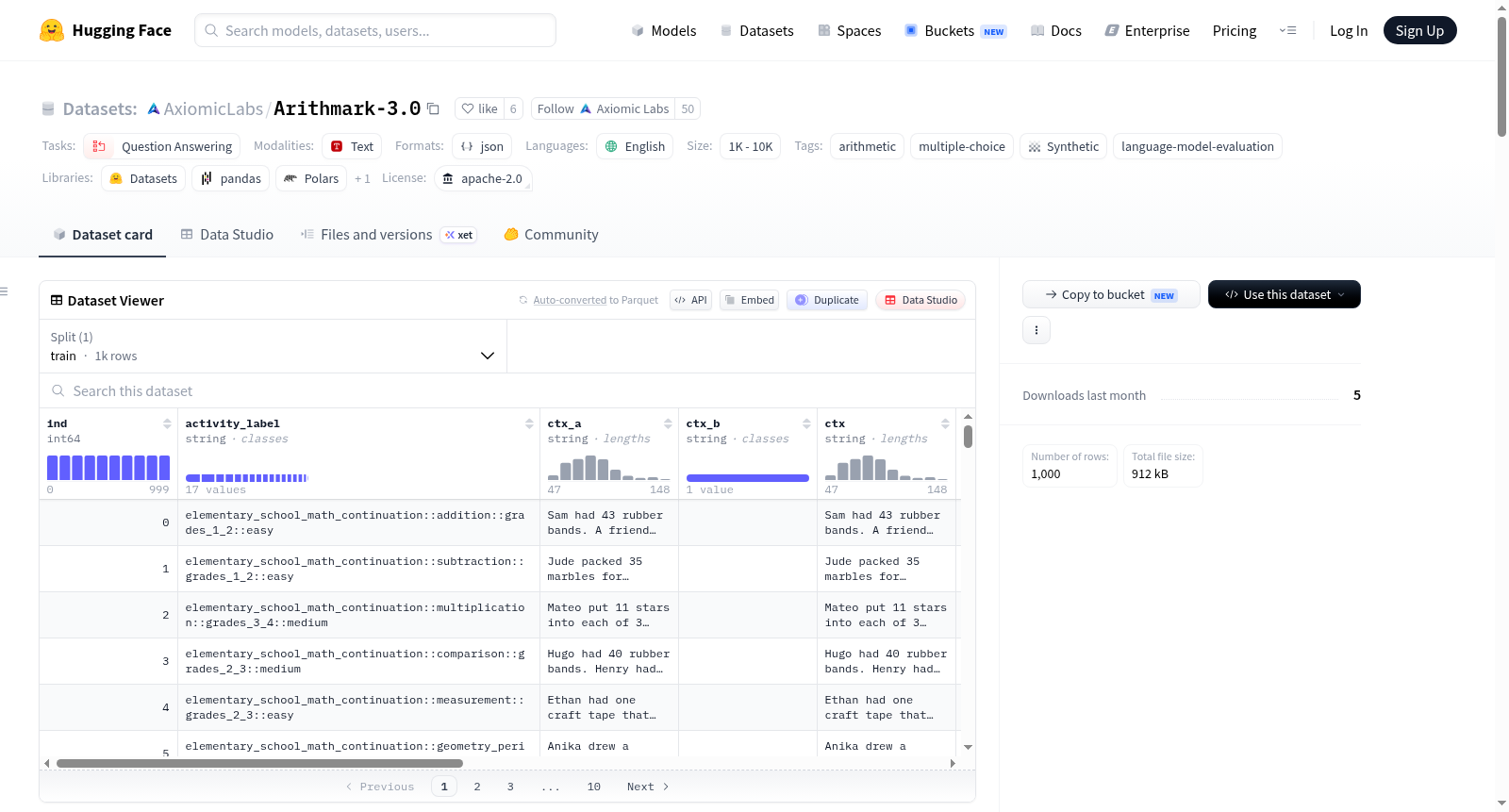The width and height of the screenshot is (1509, 812).
Task: Go to Models in top navigation
Action: [x=664, y=30]
